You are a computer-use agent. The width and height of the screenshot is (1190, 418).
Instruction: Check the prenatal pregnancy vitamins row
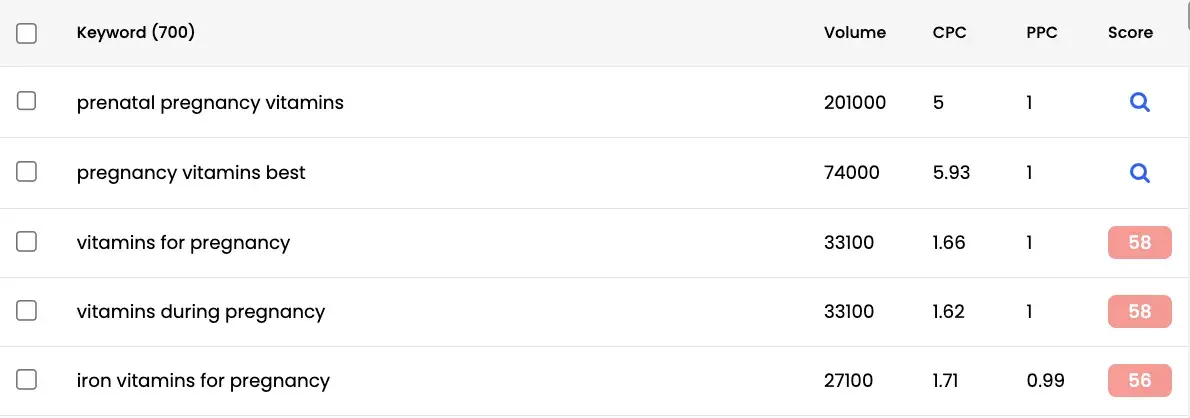point(27,101)
